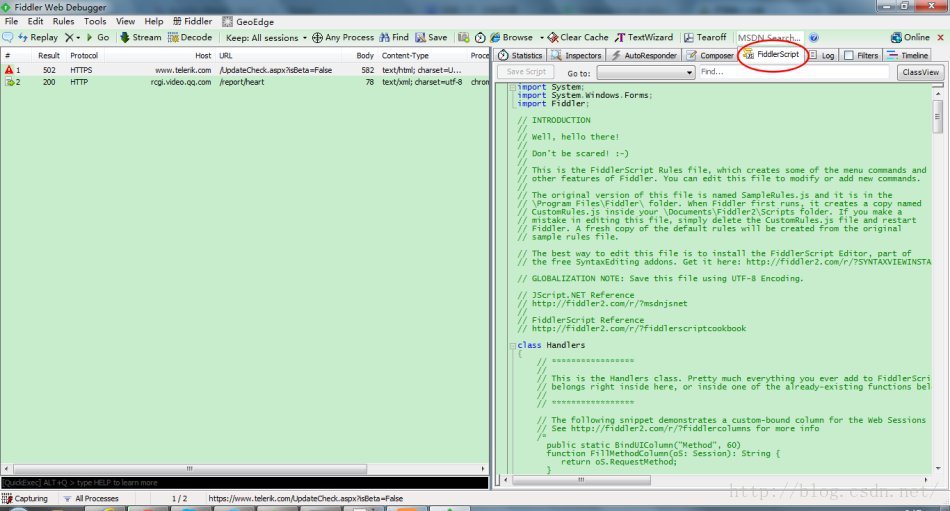950x511 pixels.
Task: Click Go to resume breakpoints
Action: [x=98, y=38]
